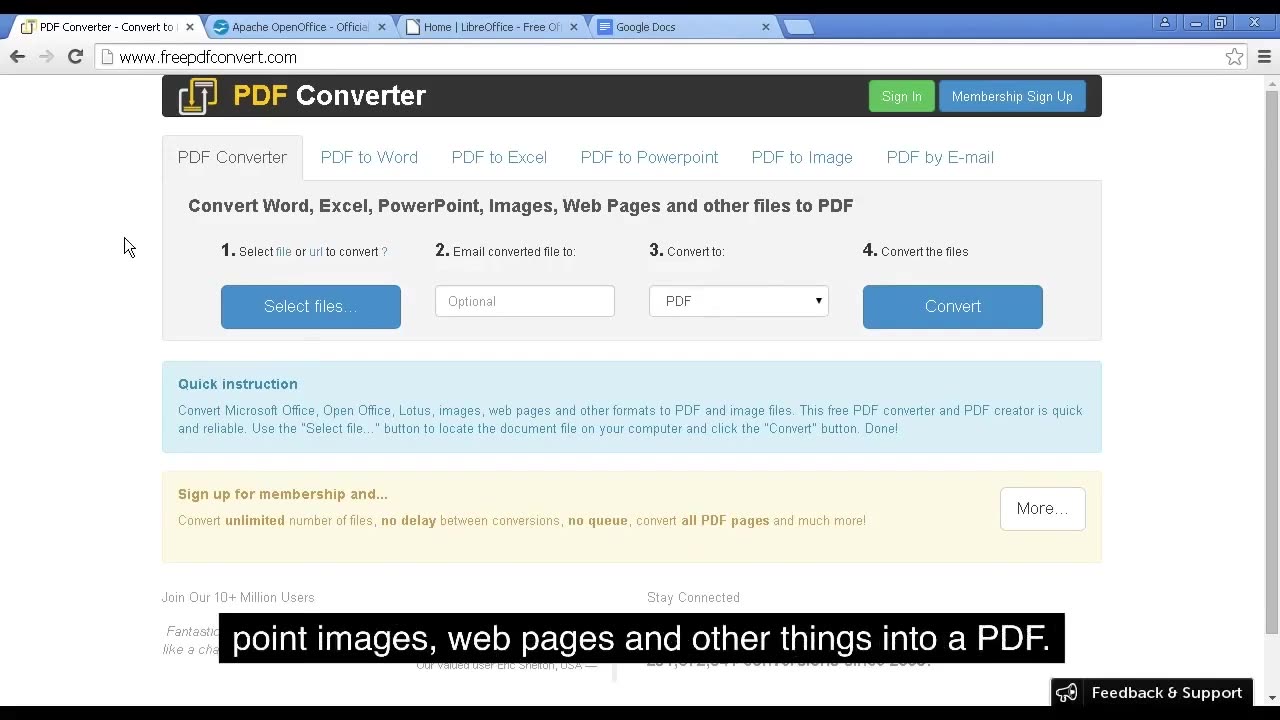Go back with the browser back arrow
Image resolution: width=1280 pixels, height=720 pixels.
tap(17, 57)
